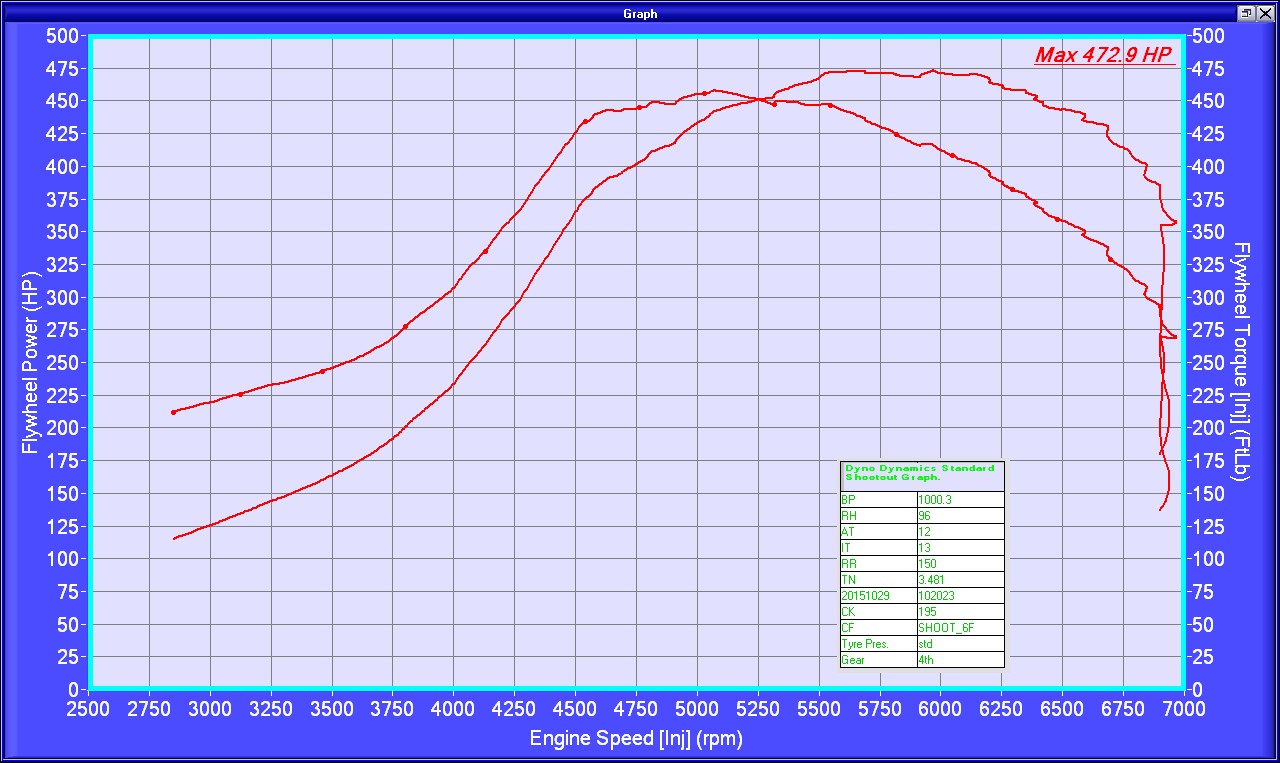Click the 1000.3 value cell

click(960, 500)
